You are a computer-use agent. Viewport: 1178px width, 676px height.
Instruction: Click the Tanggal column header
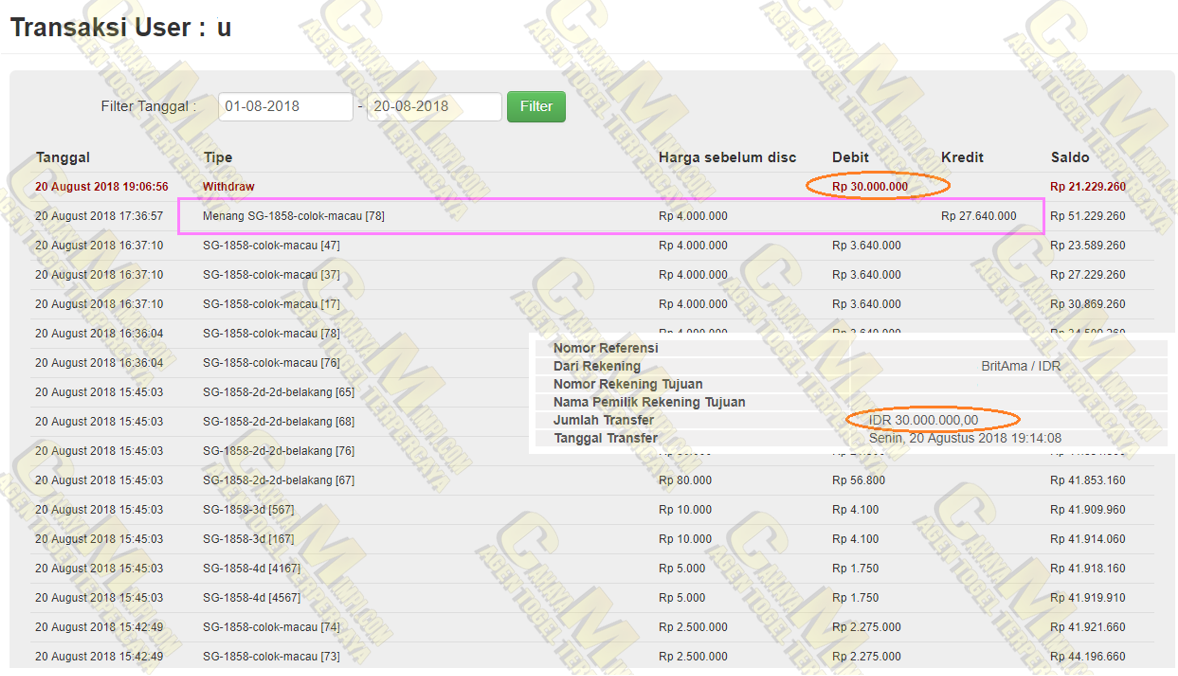point(63,157)
